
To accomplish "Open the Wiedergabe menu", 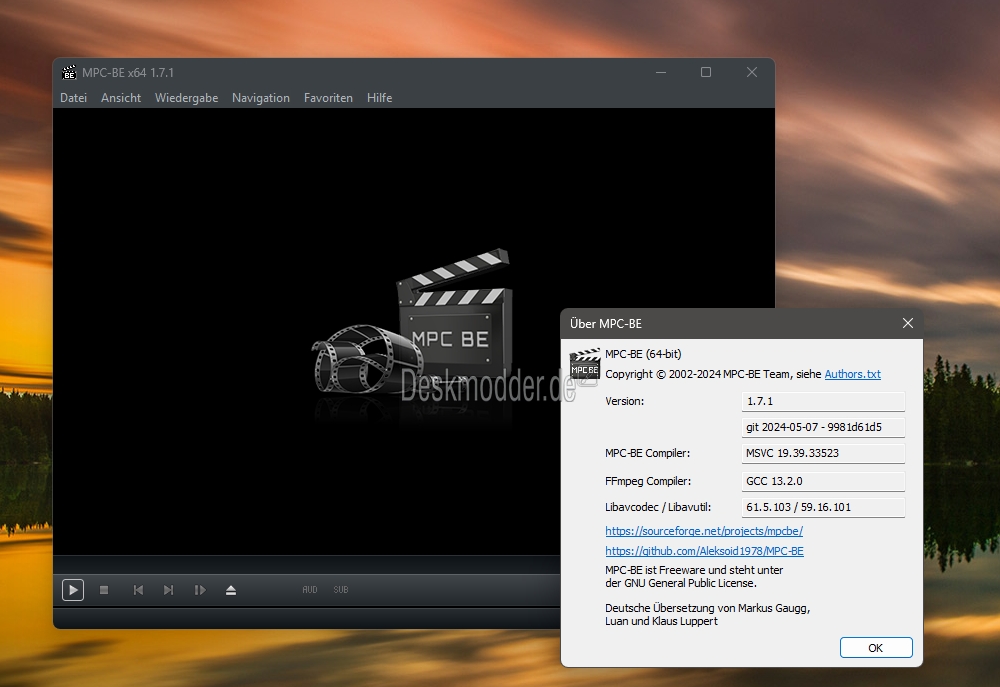I will [186, 98].
